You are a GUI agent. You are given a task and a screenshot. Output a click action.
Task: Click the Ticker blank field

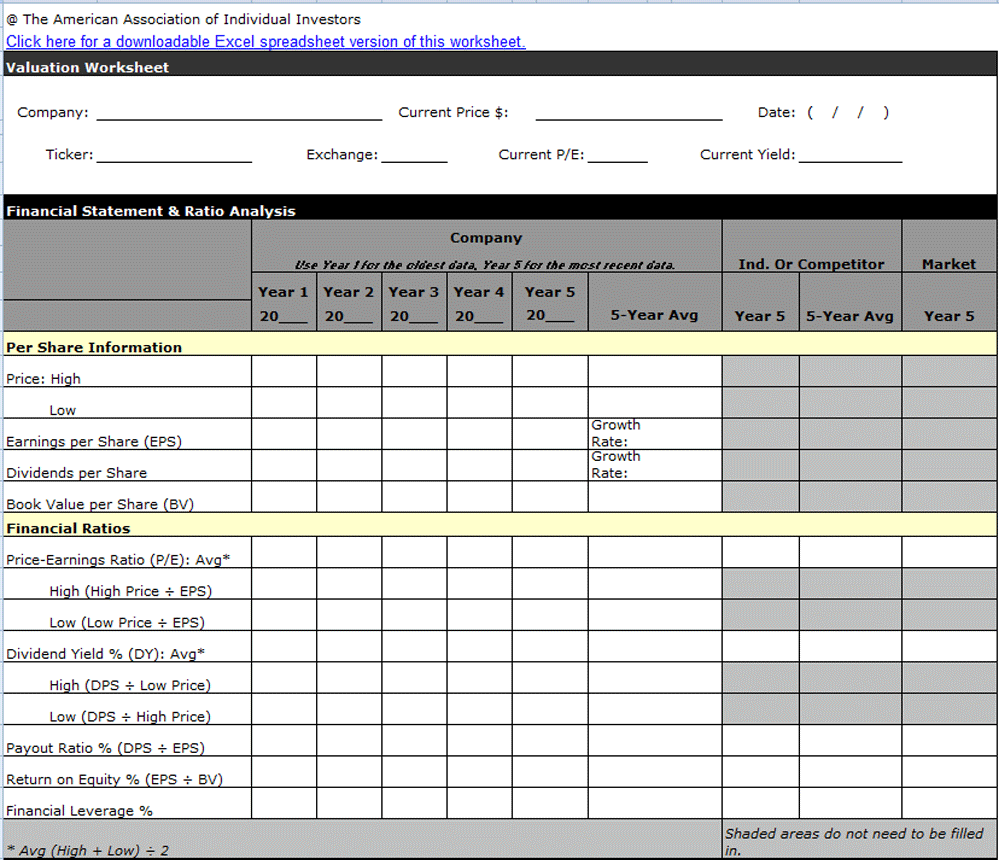click(x=174, y=155)
